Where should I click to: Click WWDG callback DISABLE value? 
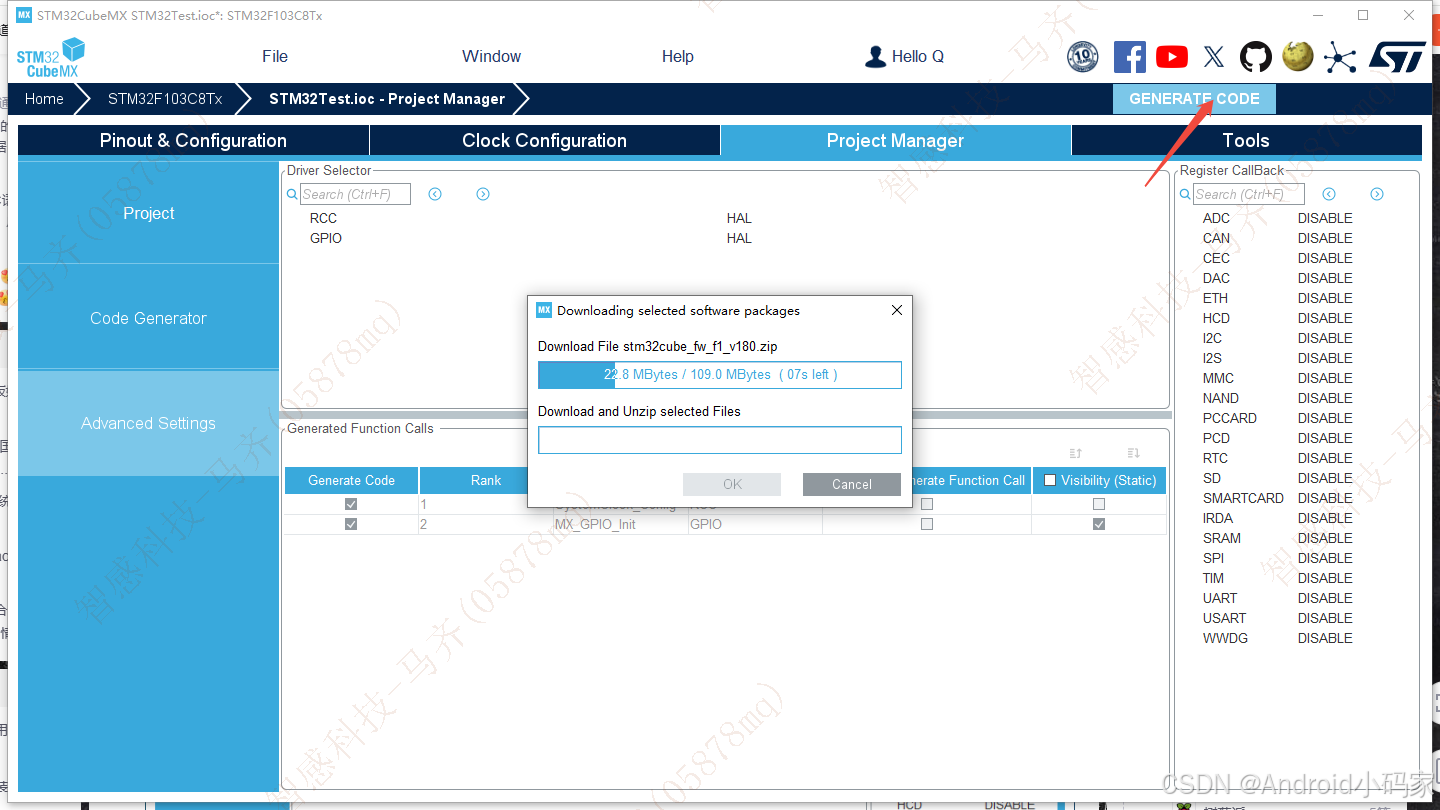tap(1325, 638)
